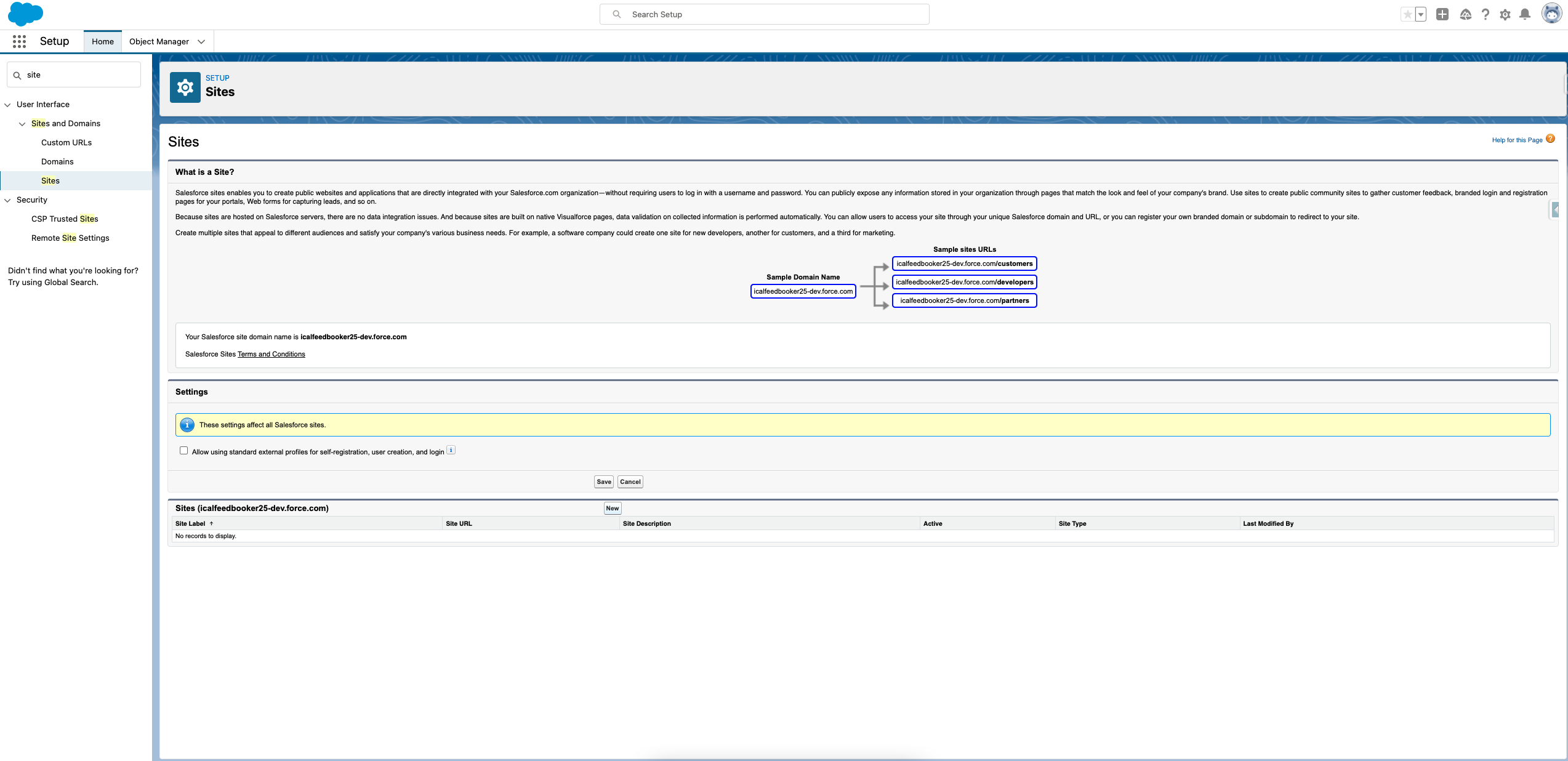Image resolution: width=1568 pixels, height=761 pixels.
Task: Open the Trailhead guidance center icon
Action: coord(1466,14)
